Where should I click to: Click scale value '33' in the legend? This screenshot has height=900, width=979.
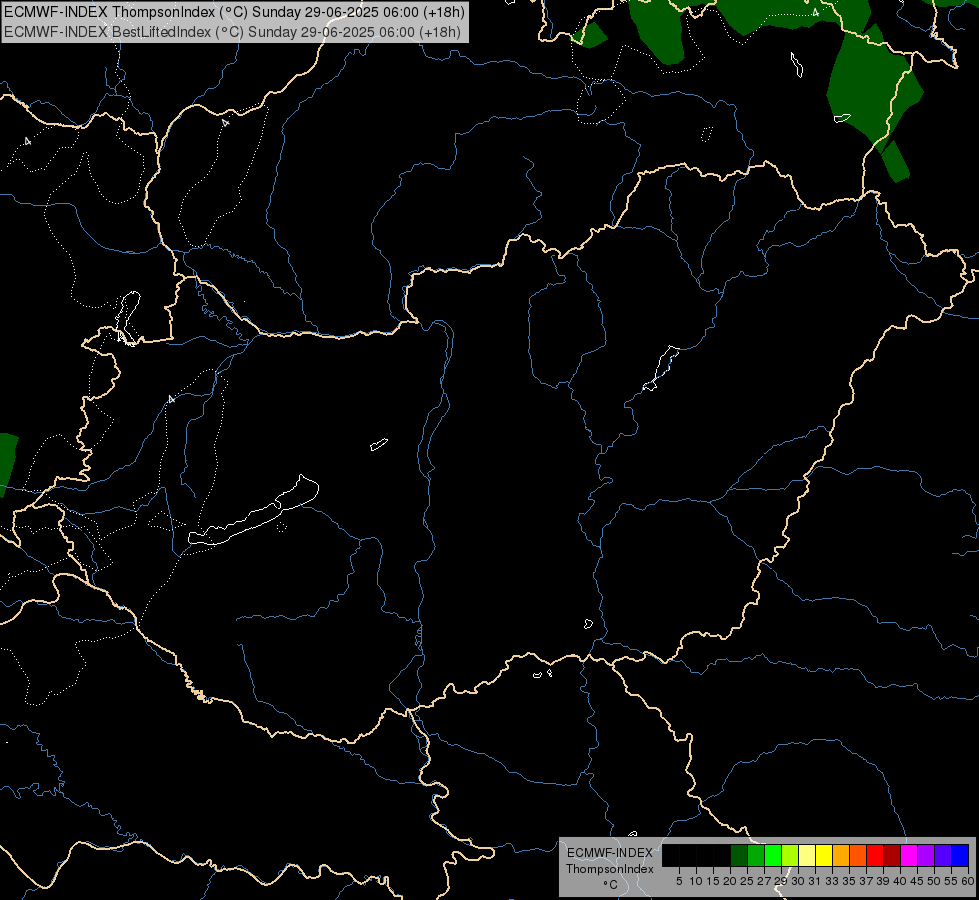point(833,881)
